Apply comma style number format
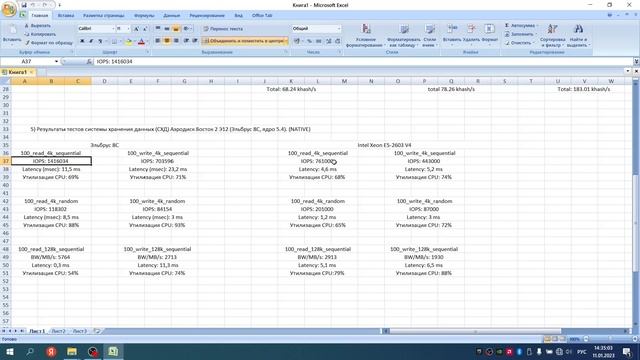This screenshot has height=360, width=640. click(318, 41)
